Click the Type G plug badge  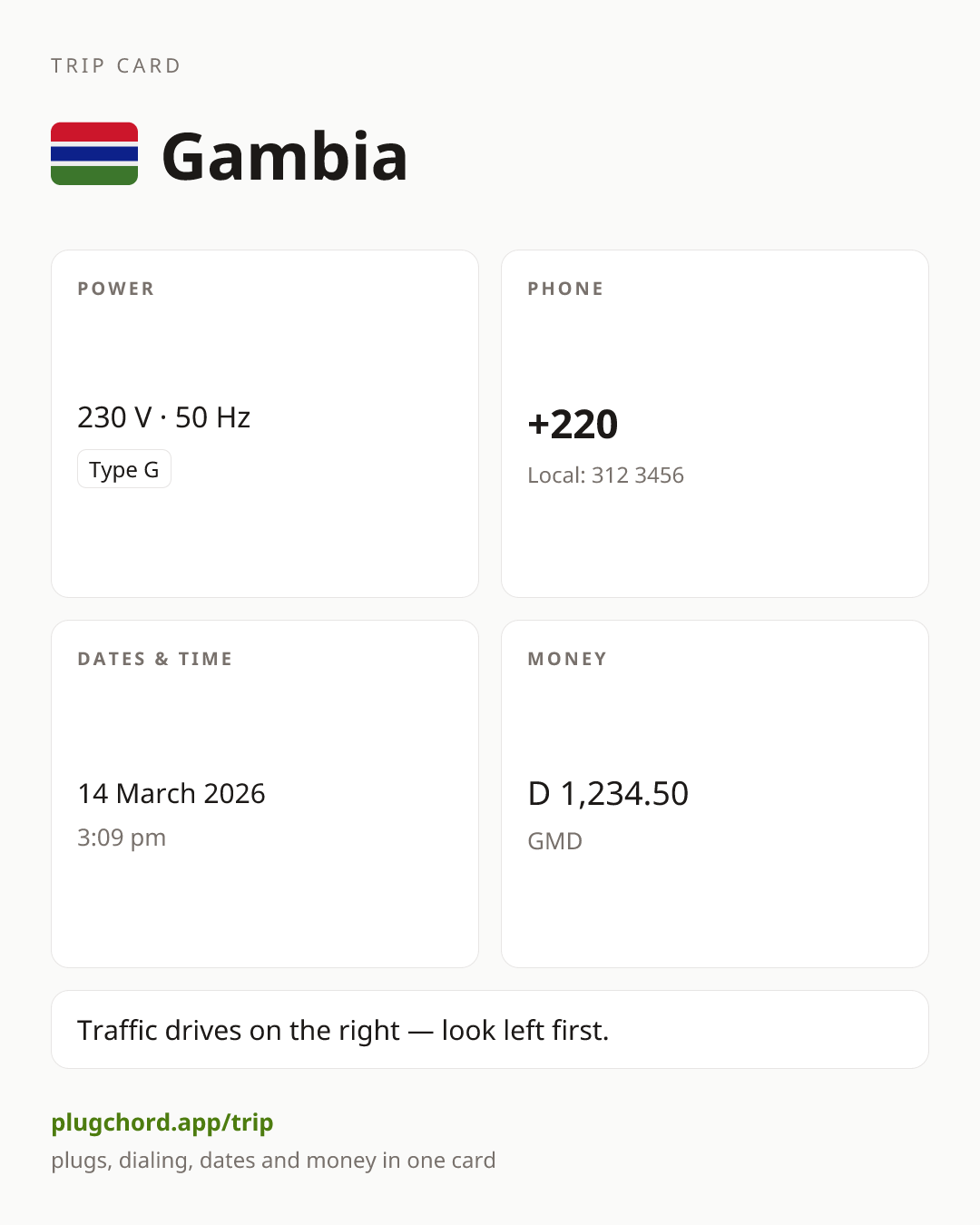pyautogui.click(x=124, y=469)
